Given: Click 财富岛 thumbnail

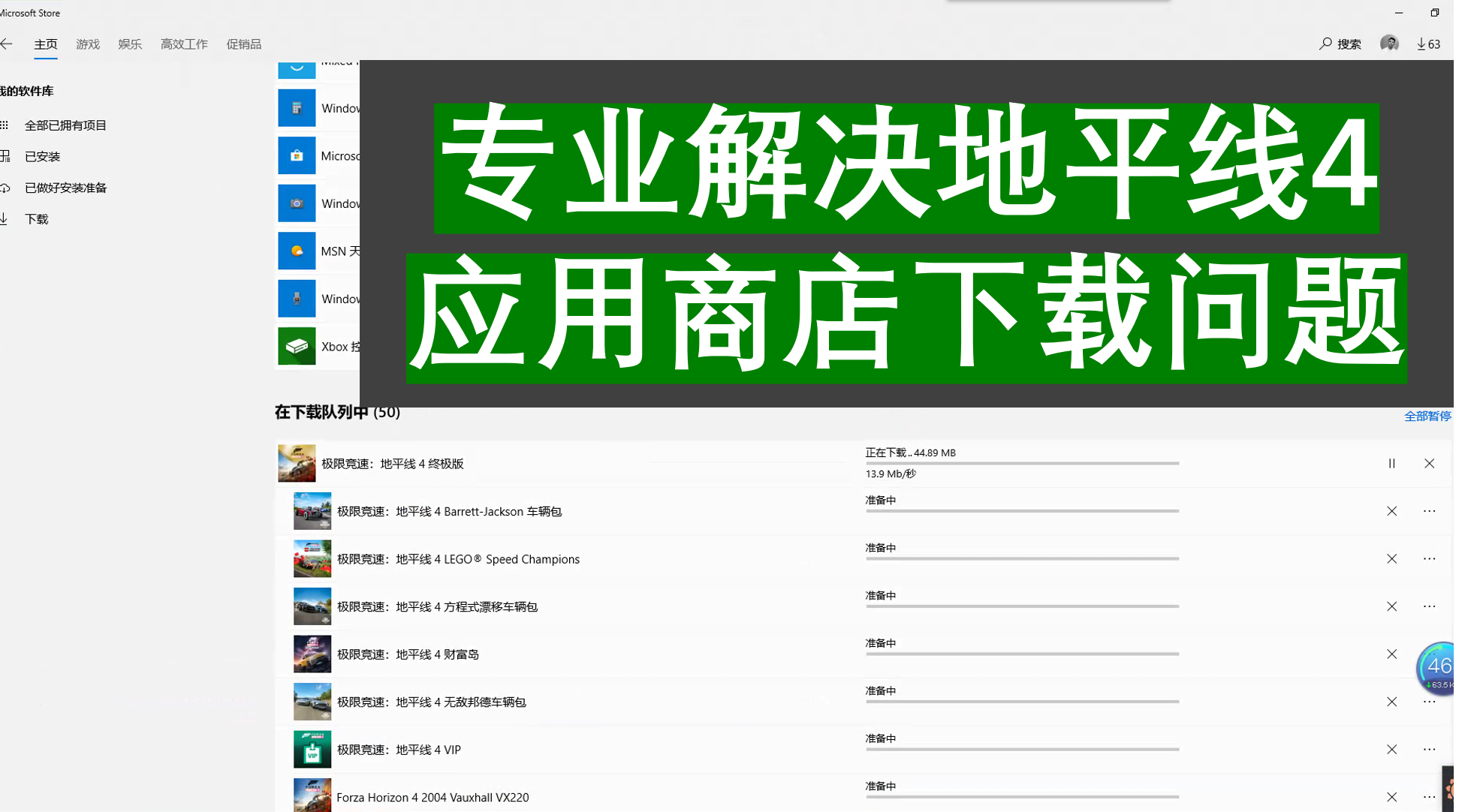Looking at the screenshot, I should [x=312, y=654].
